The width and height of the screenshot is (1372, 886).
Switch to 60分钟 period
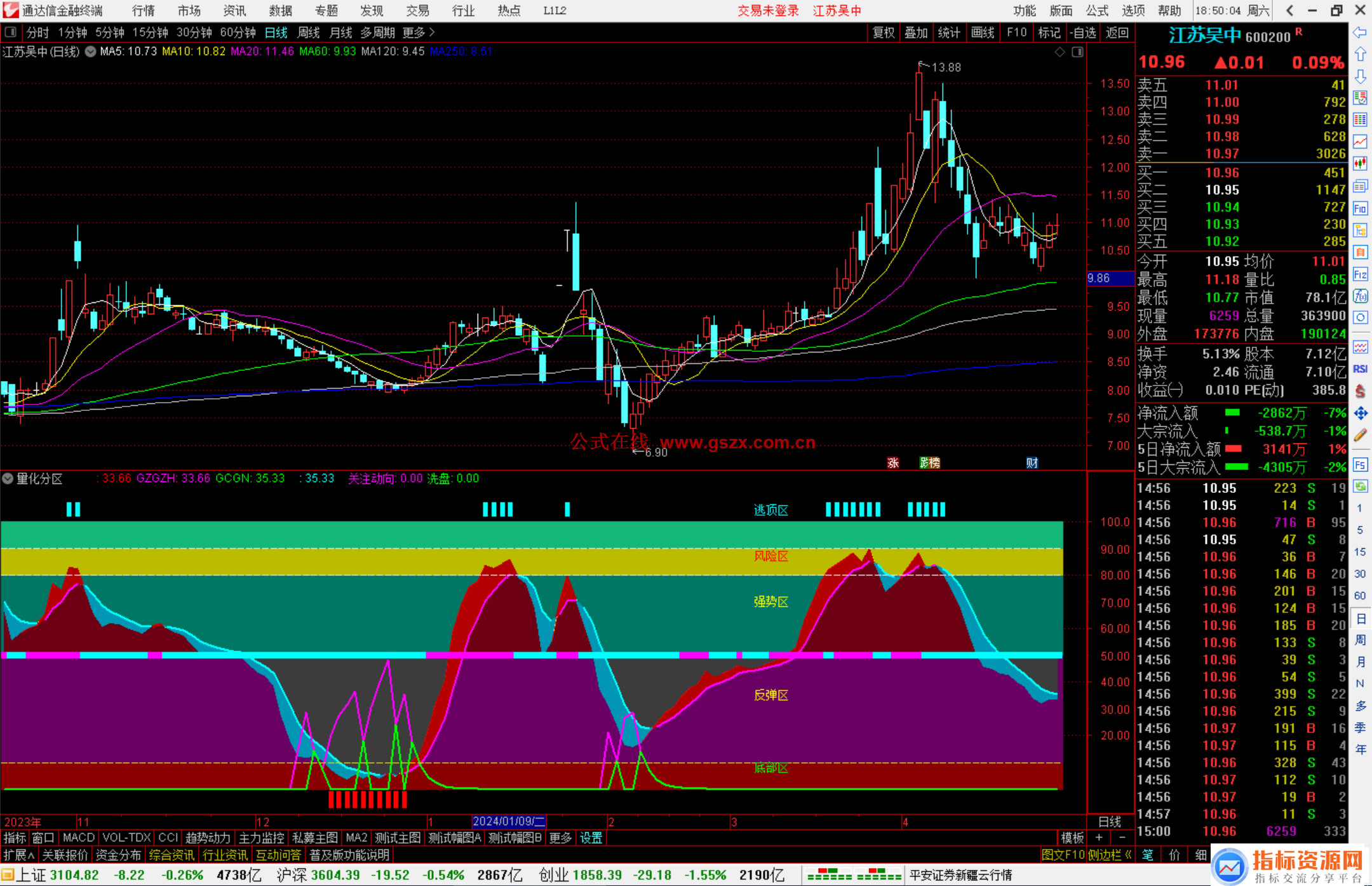click(x=238, y=32)
